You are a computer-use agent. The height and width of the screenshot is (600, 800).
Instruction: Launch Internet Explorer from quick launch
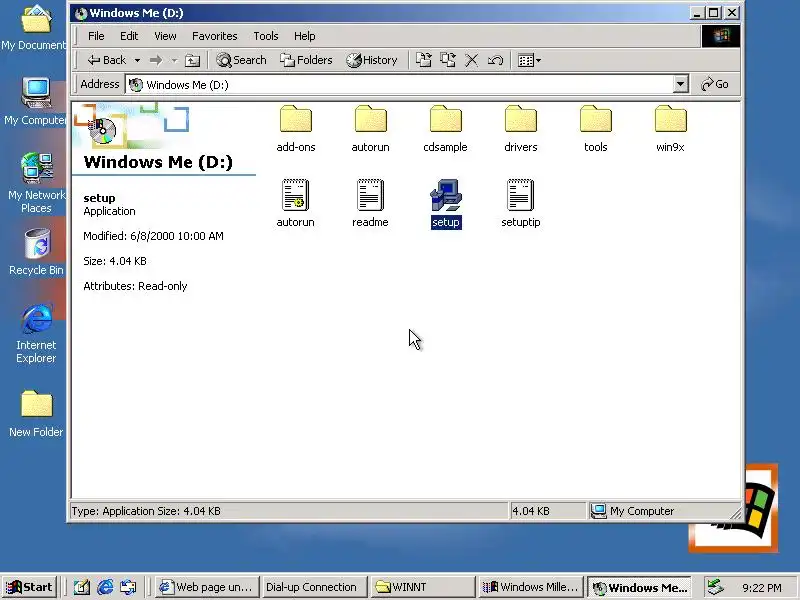105,587
